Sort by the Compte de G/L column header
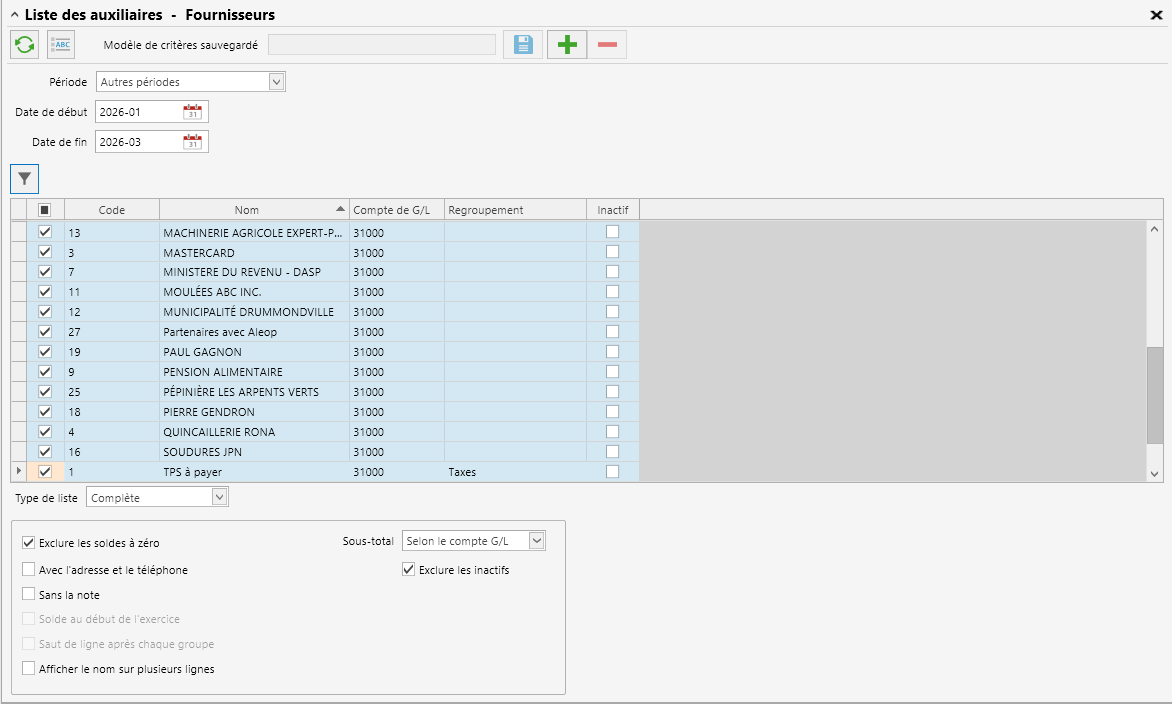Viewport: 1172px width, 704px height. tap(397, 210)
